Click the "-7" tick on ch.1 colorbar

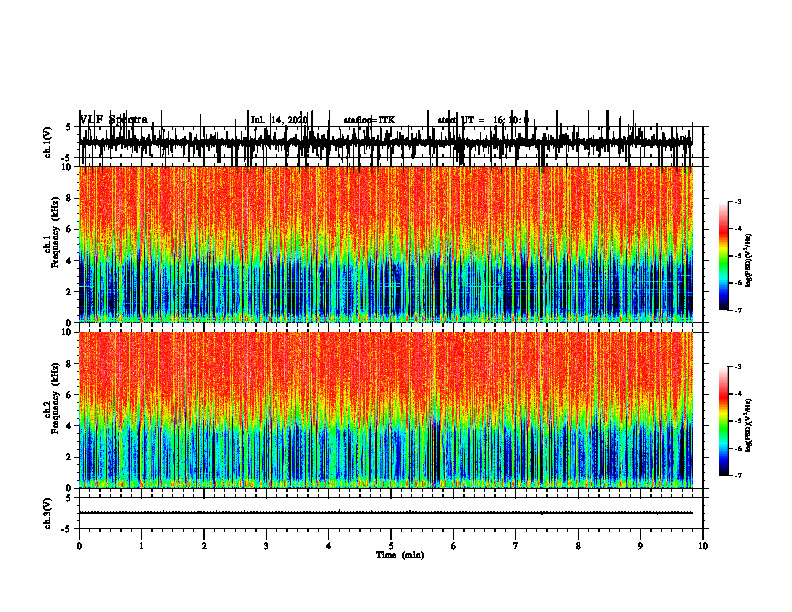738,310
